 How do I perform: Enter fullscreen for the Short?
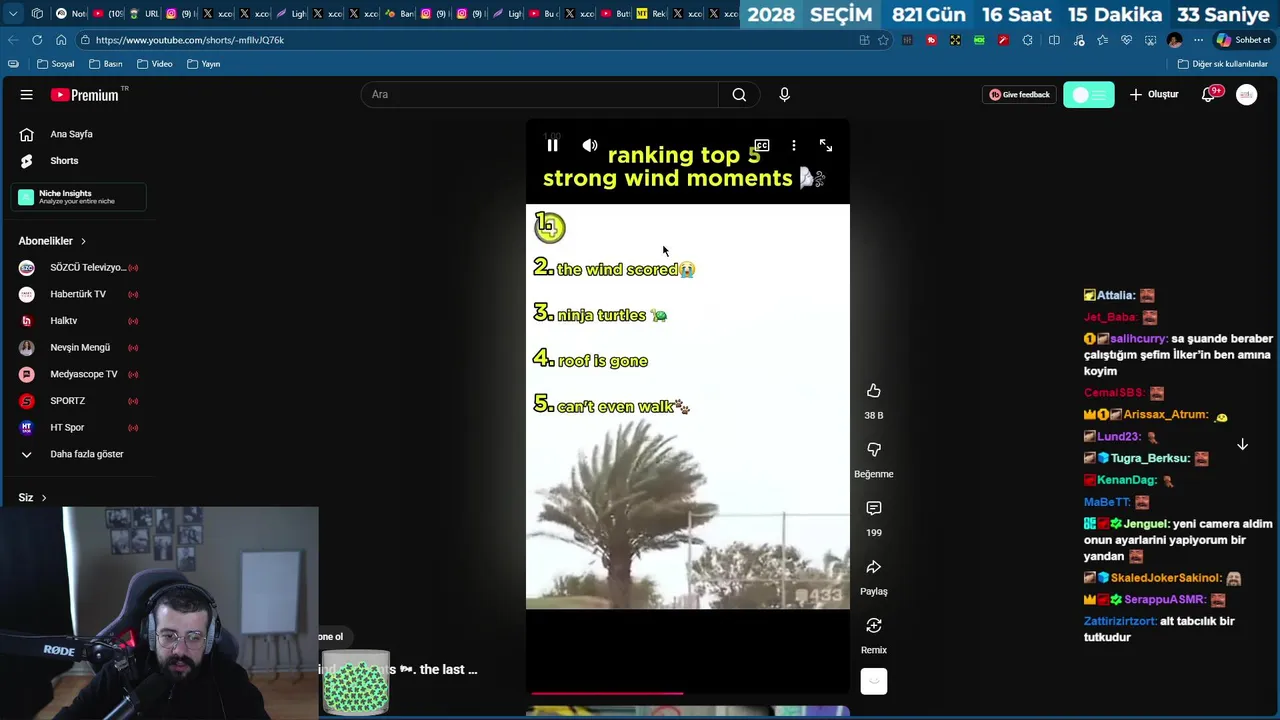826,146
